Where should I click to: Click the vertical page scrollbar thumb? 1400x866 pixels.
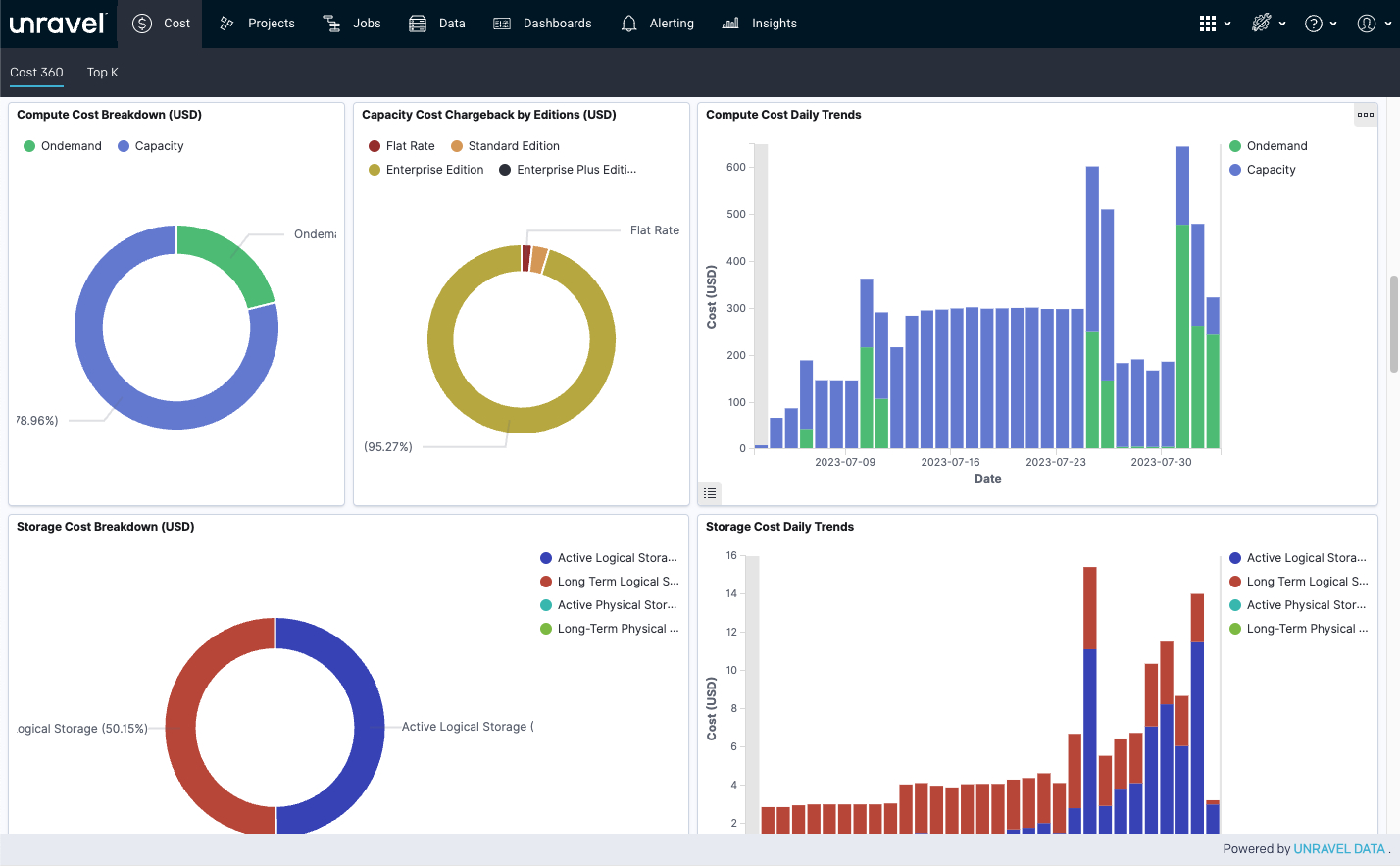pos(1394,324)
